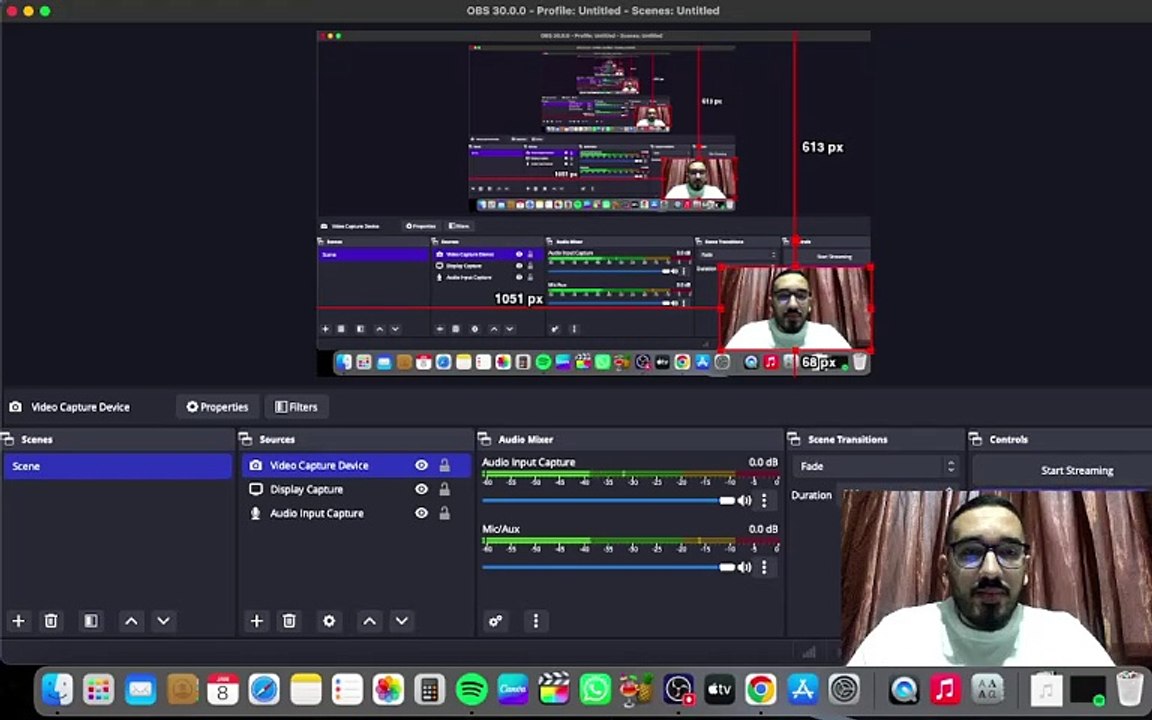Click the Audio Input Capture level meter
The image size is (1152, 720).
[x=630, y=475]
